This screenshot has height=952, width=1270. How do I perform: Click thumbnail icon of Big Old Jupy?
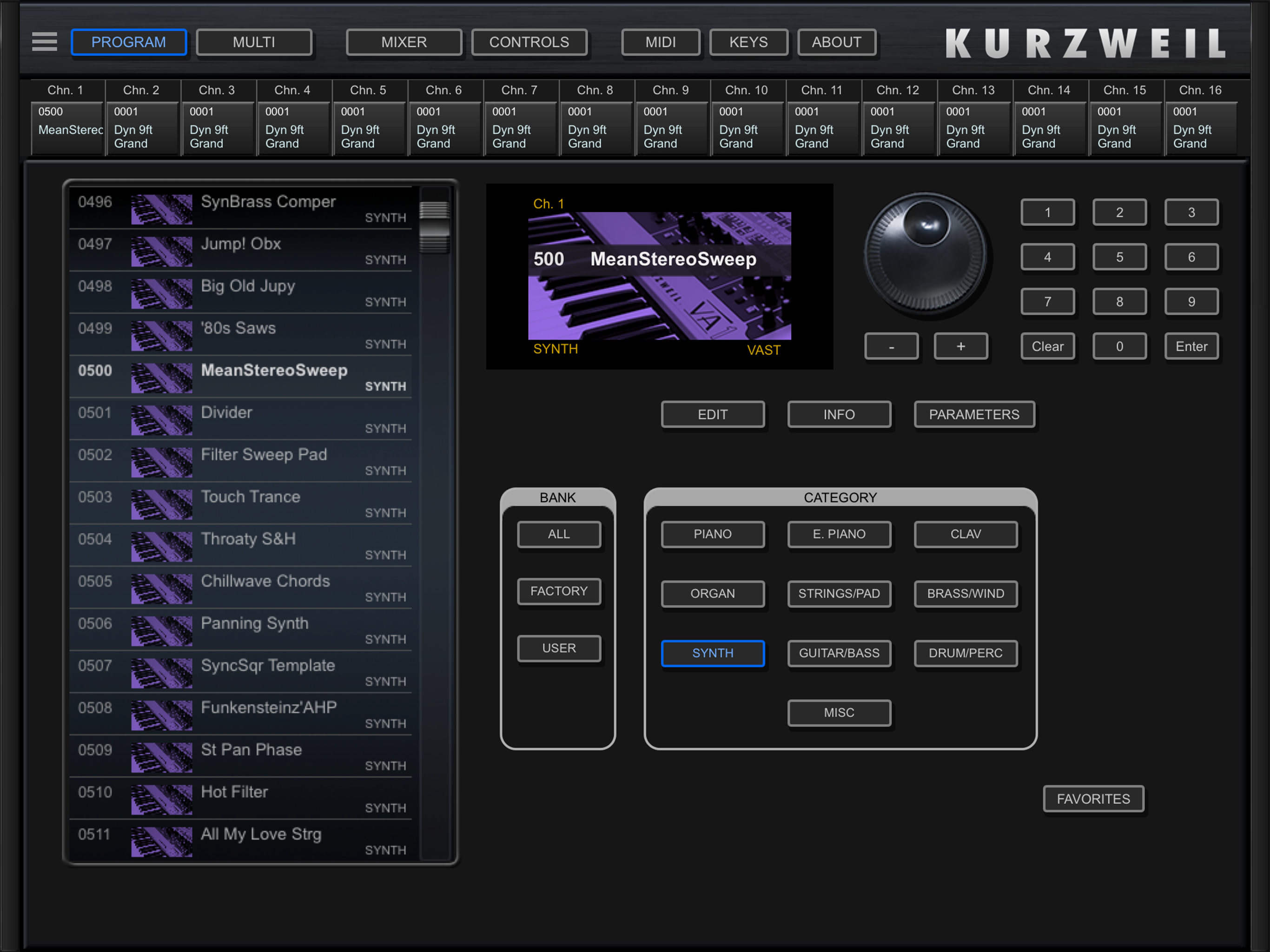point(161,293)
